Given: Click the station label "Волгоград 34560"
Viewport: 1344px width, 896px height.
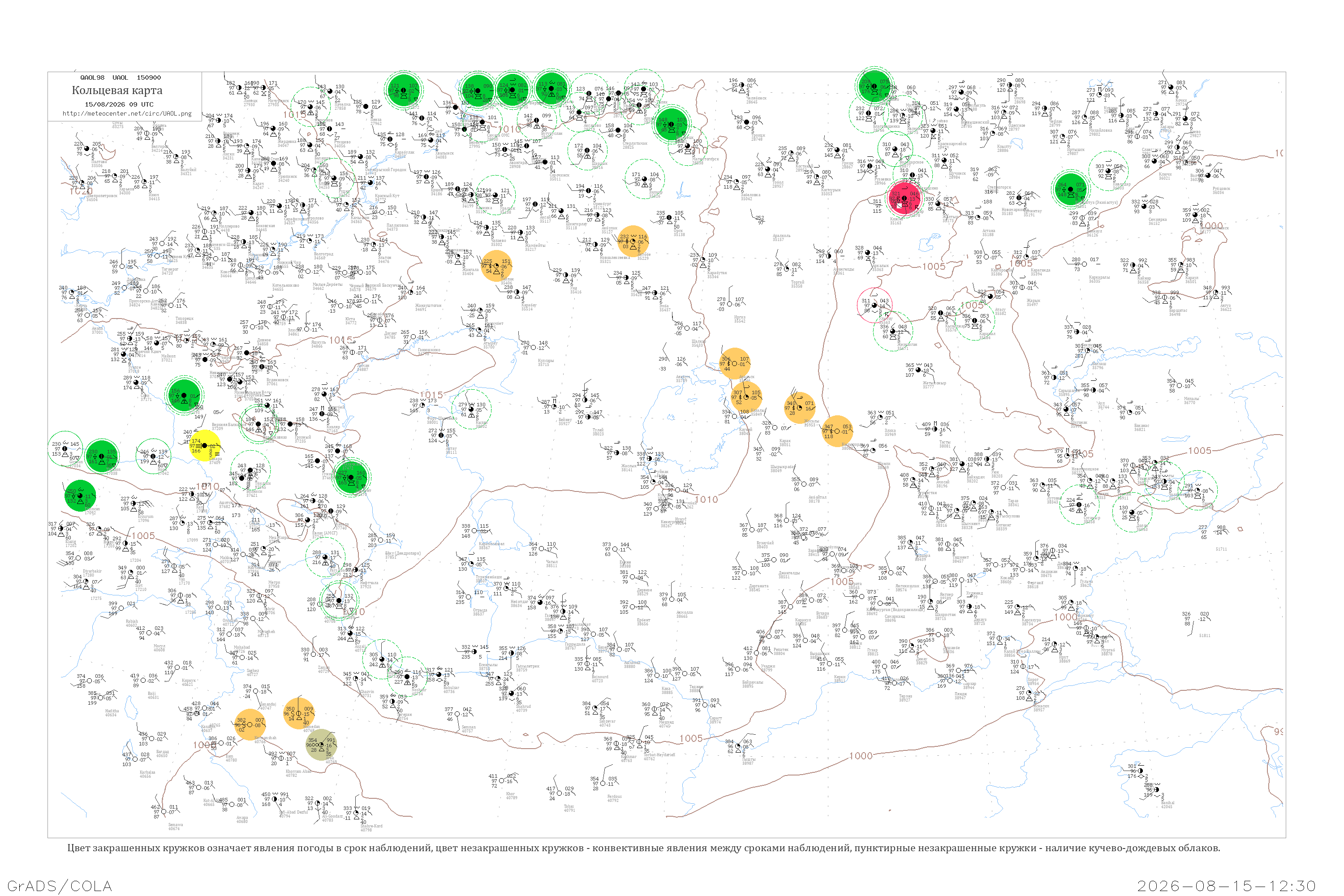Looking at the screenshot, I should coord(323,256).
